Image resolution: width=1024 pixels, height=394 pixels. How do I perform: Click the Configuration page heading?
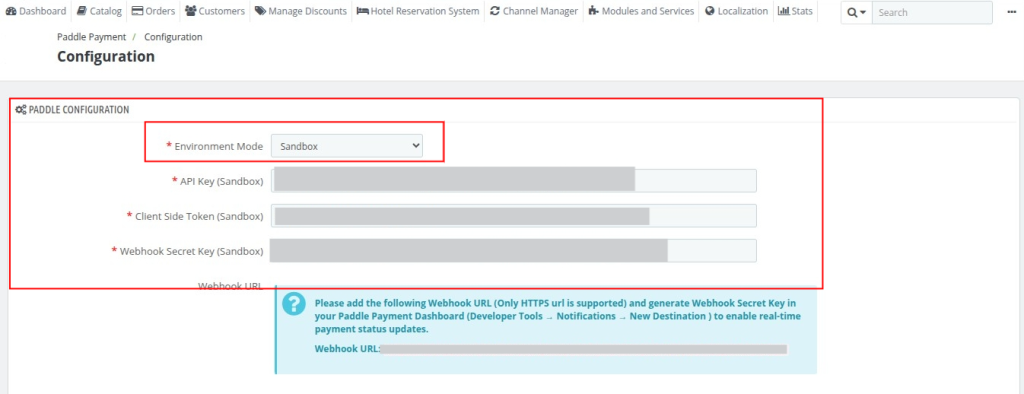click(x=106, y=57)
